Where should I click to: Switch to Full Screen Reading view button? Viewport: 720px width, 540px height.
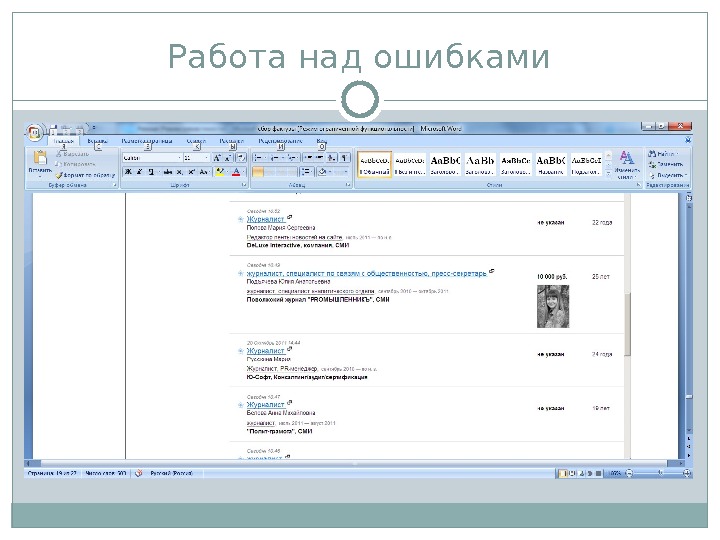pos(573,473)
